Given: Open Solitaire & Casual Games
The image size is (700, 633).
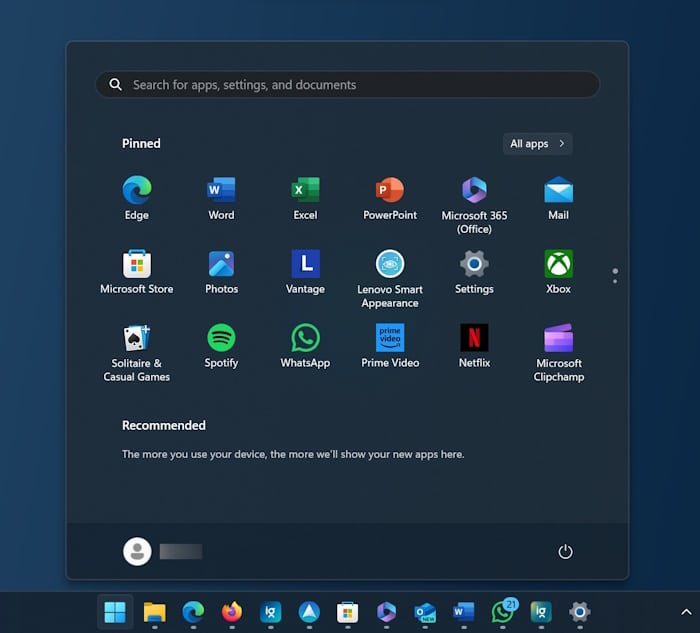Looking at the screenshot, I should tap(137, 353).
